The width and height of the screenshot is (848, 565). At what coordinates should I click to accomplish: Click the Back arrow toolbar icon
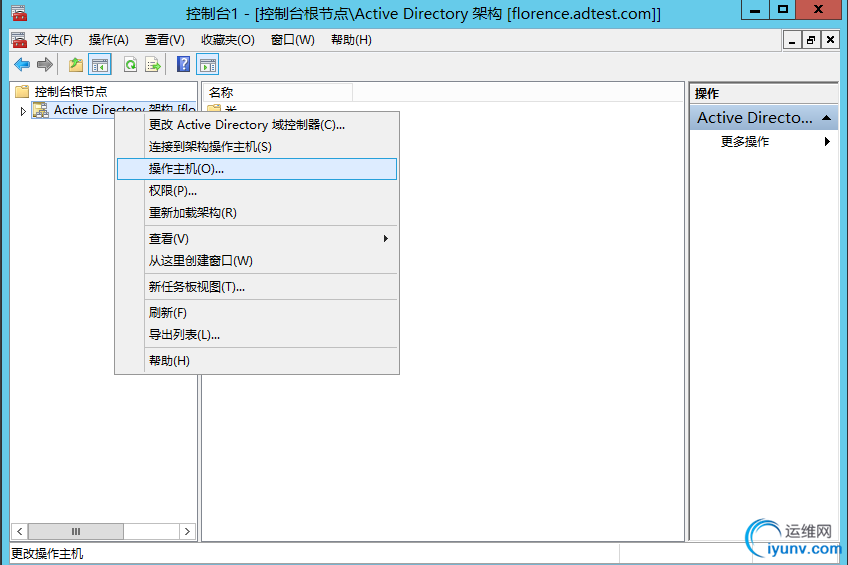(22, 65)
